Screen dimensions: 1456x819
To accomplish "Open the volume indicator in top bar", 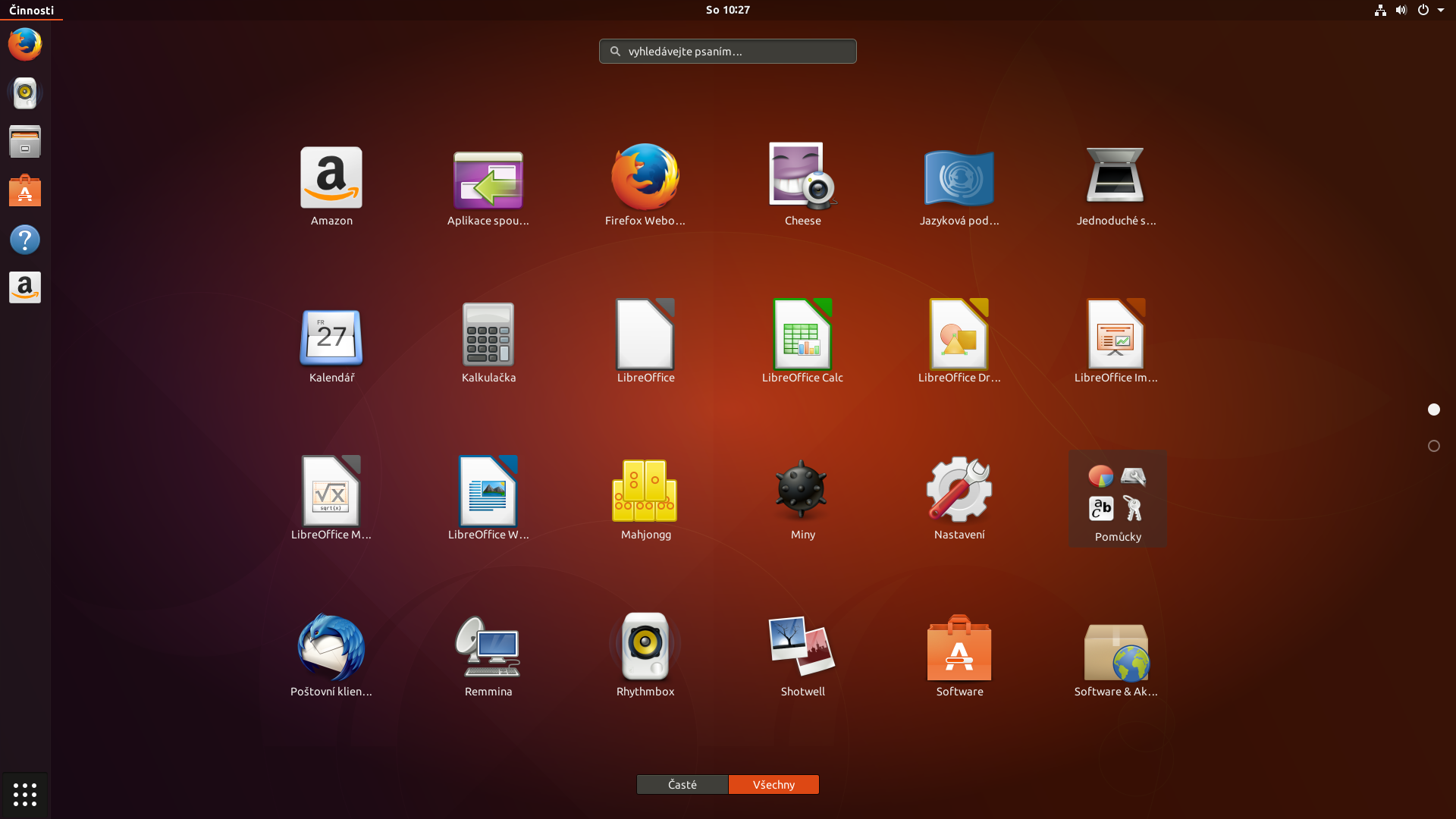I will pos(1401,10).
